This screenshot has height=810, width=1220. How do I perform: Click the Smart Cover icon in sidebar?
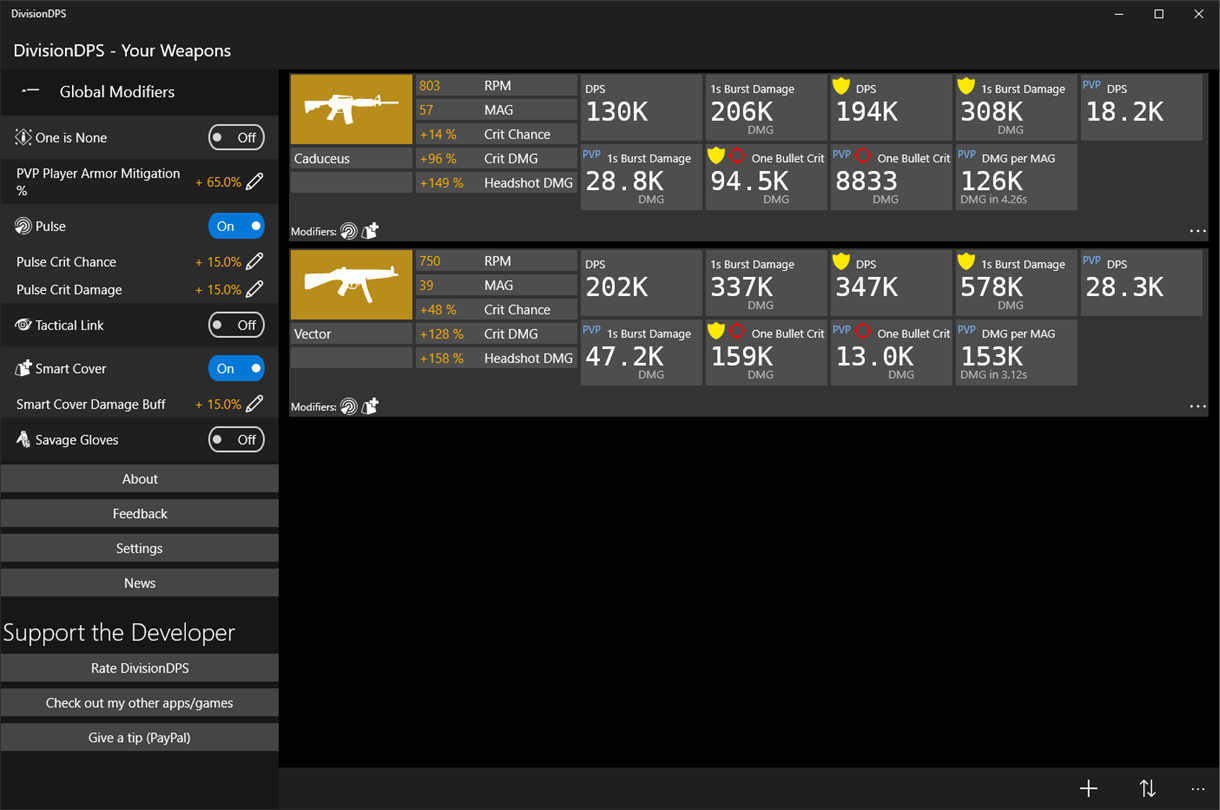click(x=23, y=368)
